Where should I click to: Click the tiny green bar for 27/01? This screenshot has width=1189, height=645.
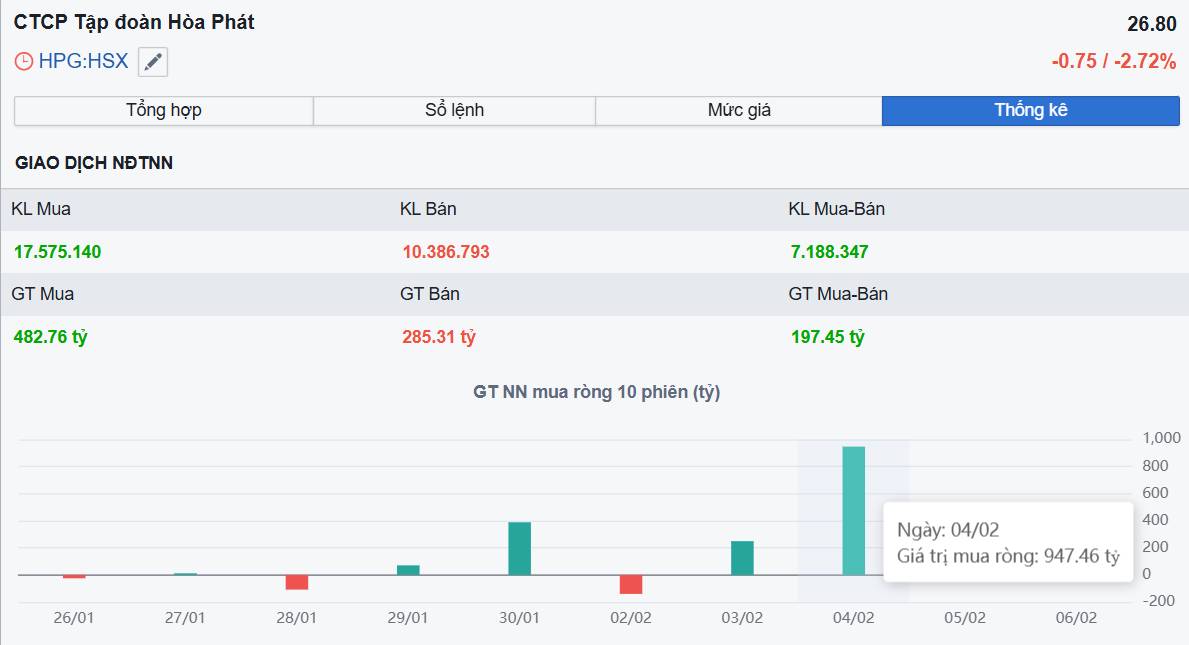(x=185, y=574)
